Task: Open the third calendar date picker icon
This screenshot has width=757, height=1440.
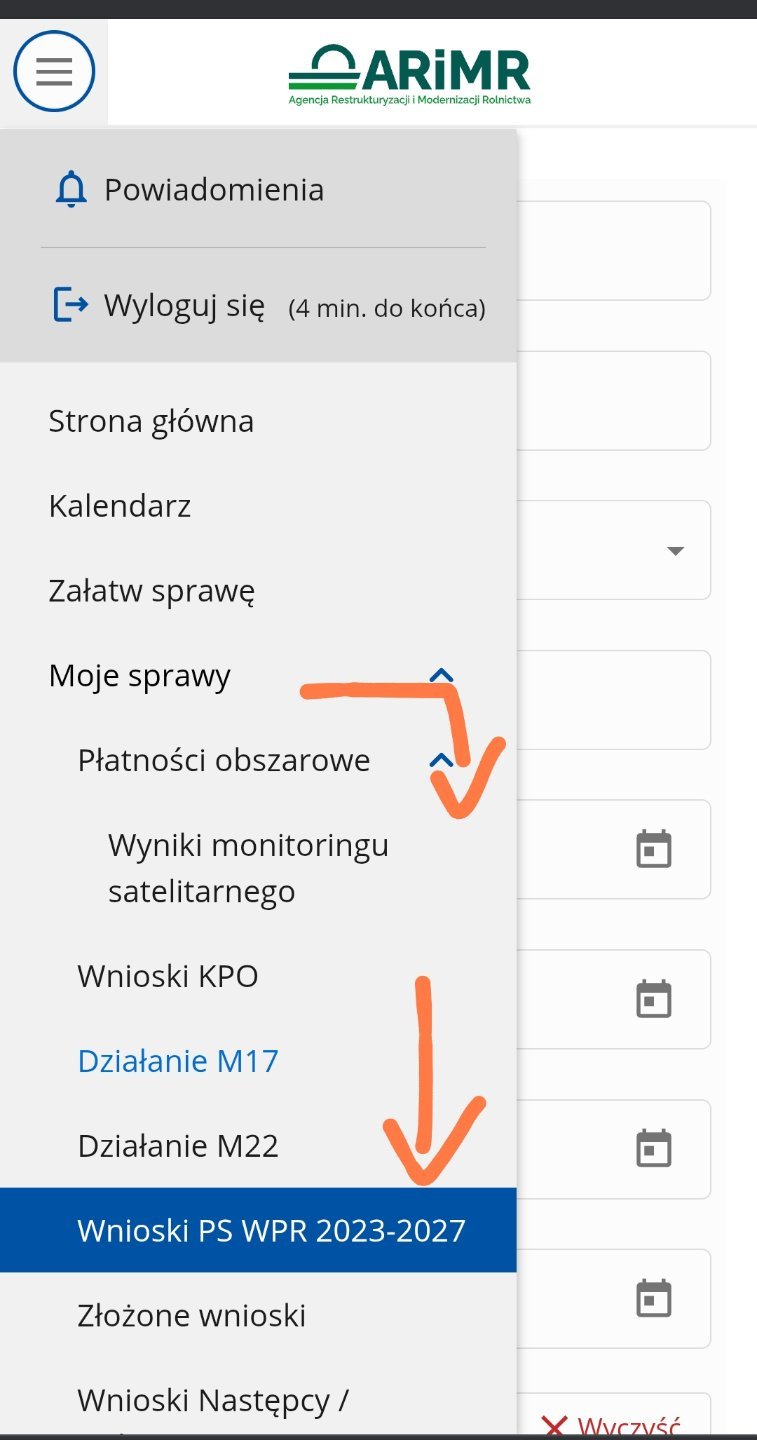Action: point(654,1149)
